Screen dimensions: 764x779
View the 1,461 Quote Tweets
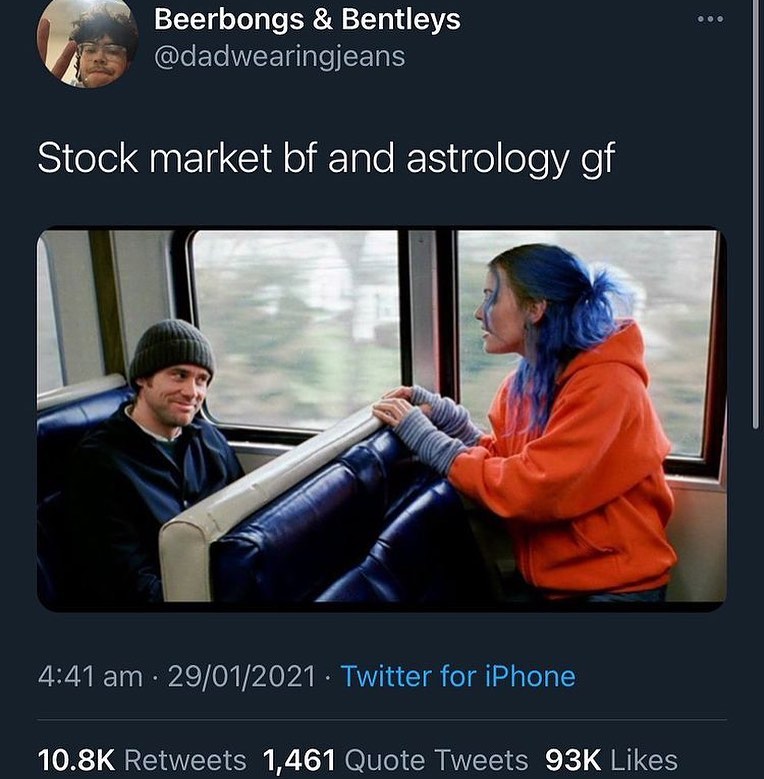pos(395,760)
